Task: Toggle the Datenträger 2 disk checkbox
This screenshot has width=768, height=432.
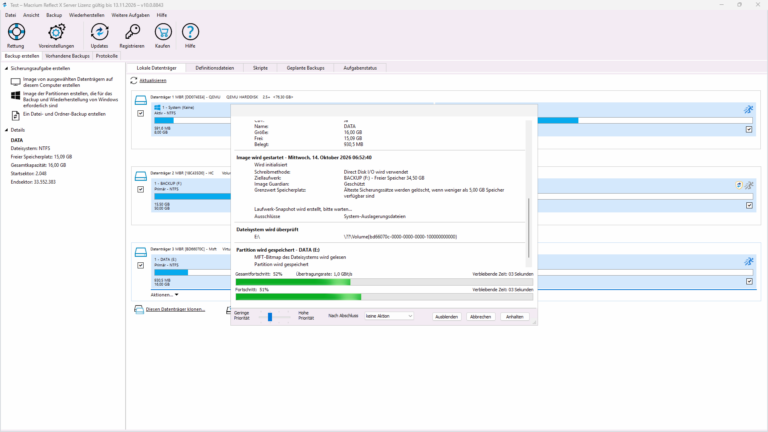Action: 141,189
